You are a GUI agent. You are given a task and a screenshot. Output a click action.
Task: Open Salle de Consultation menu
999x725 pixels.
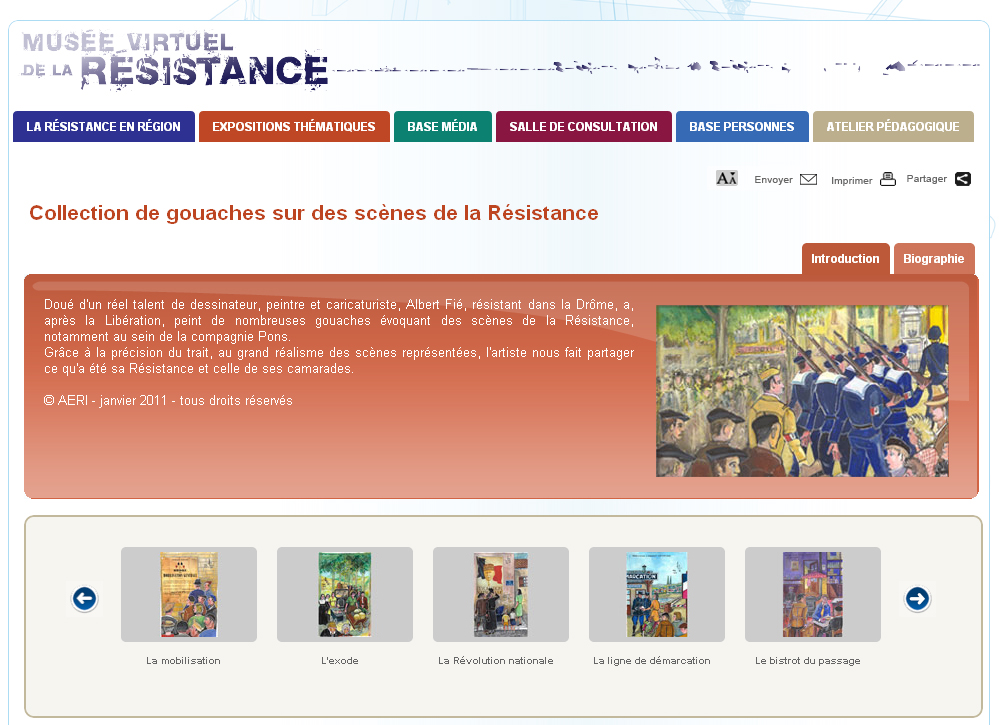click(584, 126)
